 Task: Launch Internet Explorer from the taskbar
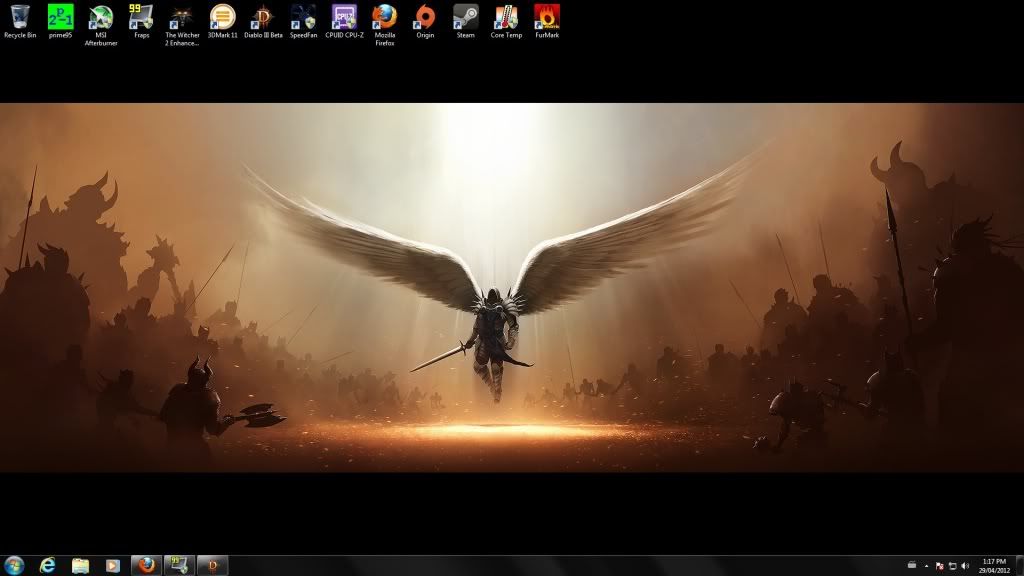click(48, 566)
